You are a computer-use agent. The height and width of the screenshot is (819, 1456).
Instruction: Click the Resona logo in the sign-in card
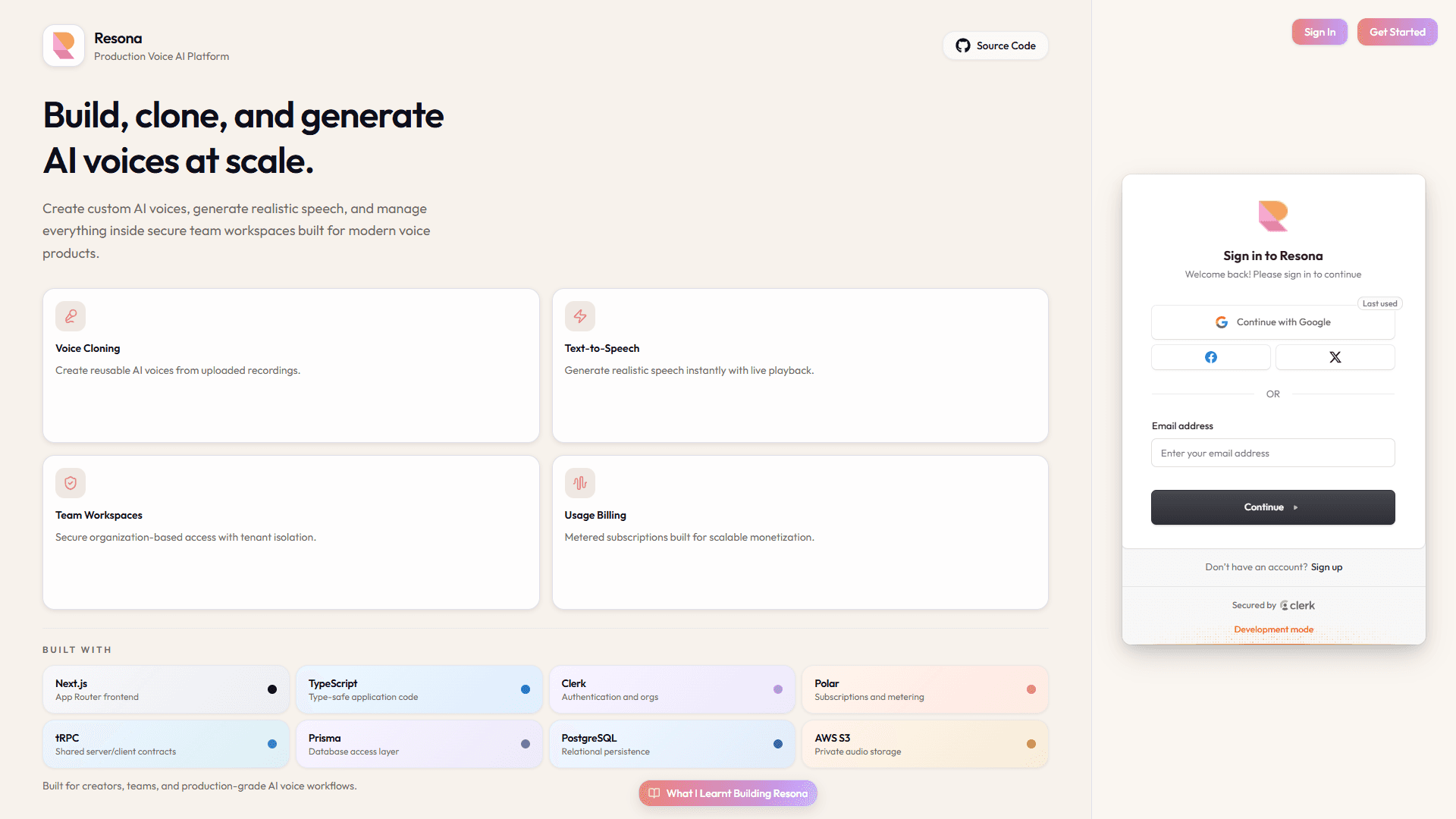click(x=1273, y=216)
